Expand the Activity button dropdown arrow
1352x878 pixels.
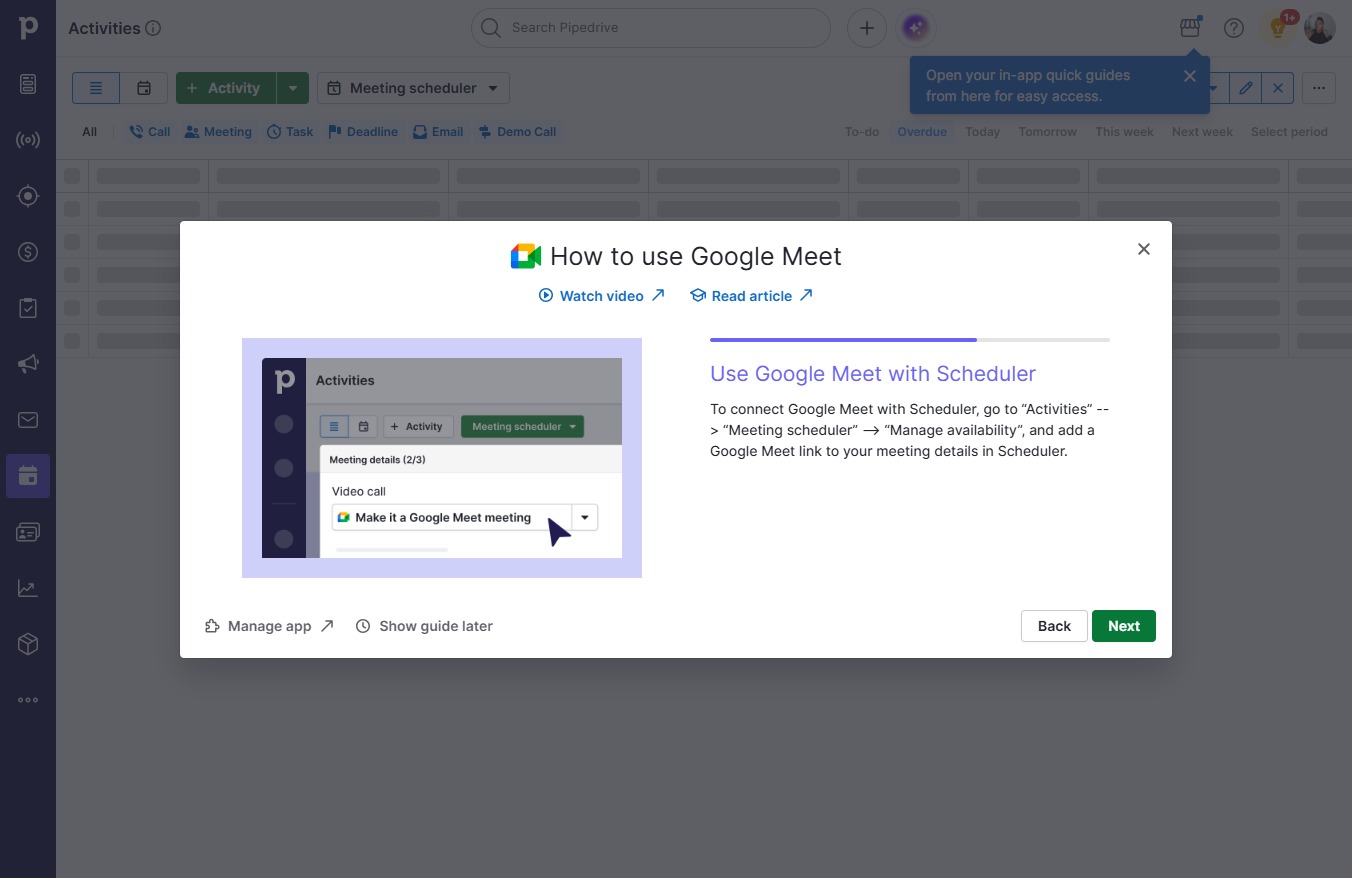point(292,88)
